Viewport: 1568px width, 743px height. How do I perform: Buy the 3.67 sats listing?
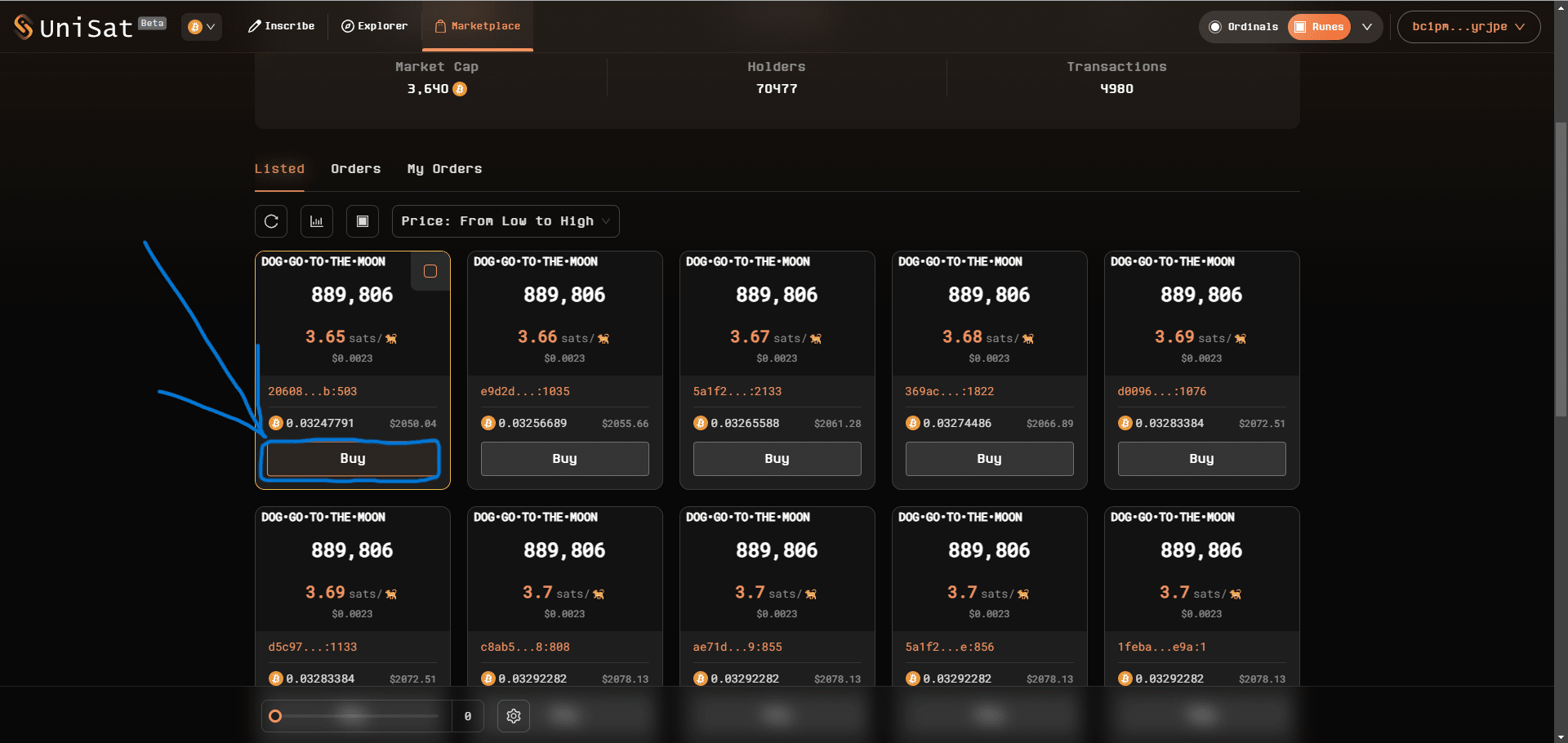(777, 459)
